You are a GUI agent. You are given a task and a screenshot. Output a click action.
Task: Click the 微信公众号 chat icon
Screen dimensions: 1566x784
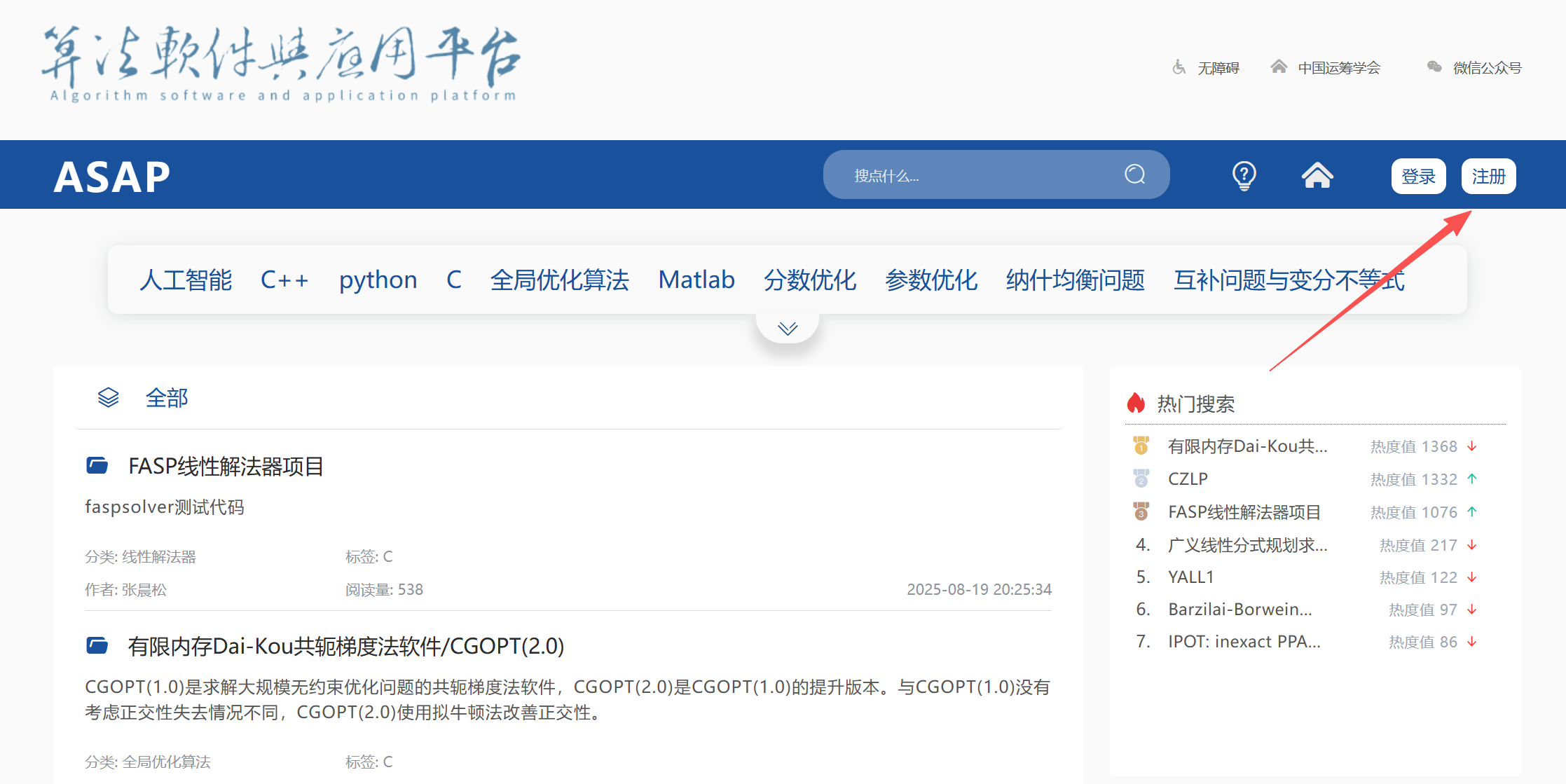point(1432,67)
